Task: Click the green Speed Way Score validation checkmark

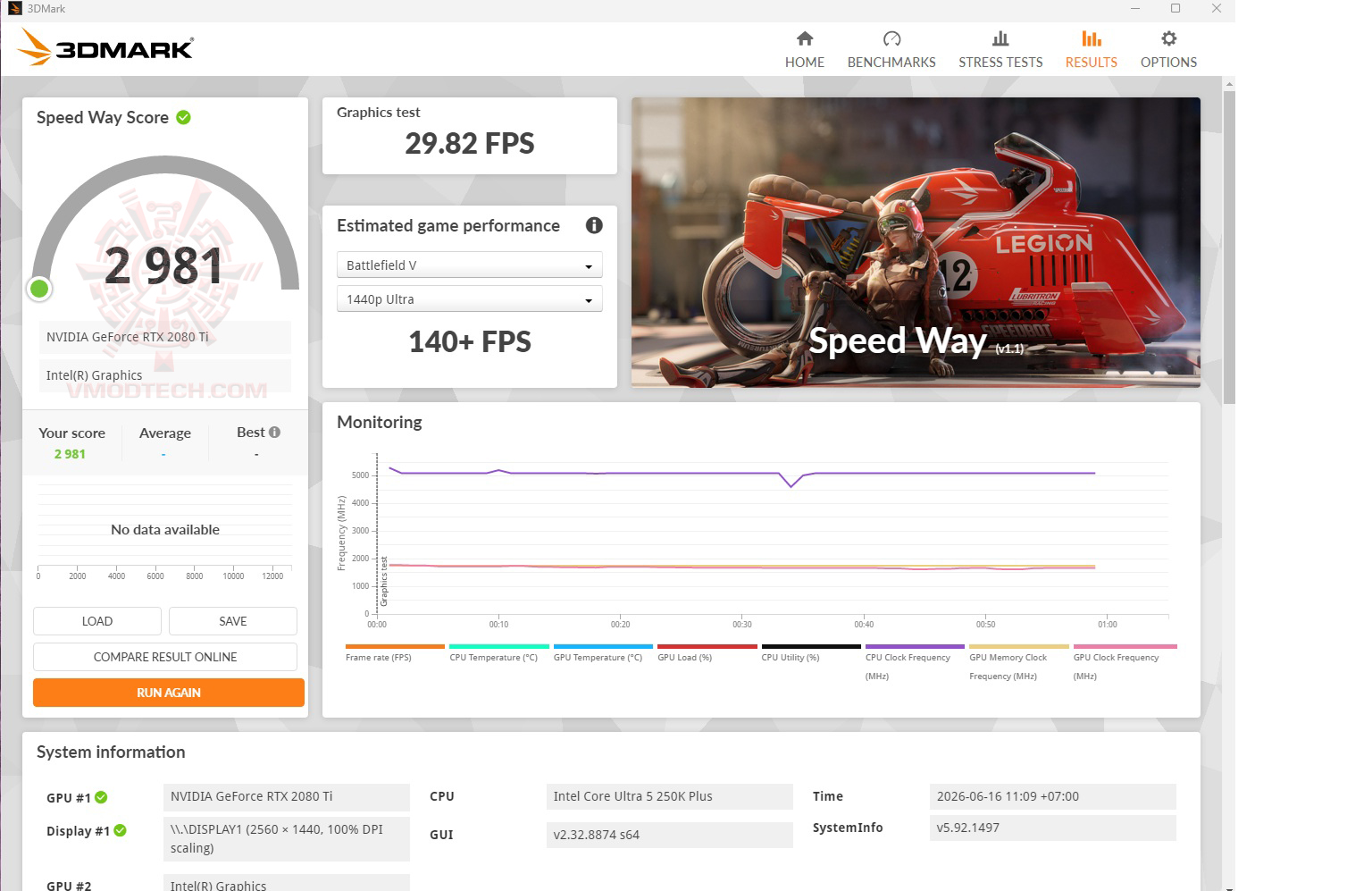Action: (x=184, y=117)
